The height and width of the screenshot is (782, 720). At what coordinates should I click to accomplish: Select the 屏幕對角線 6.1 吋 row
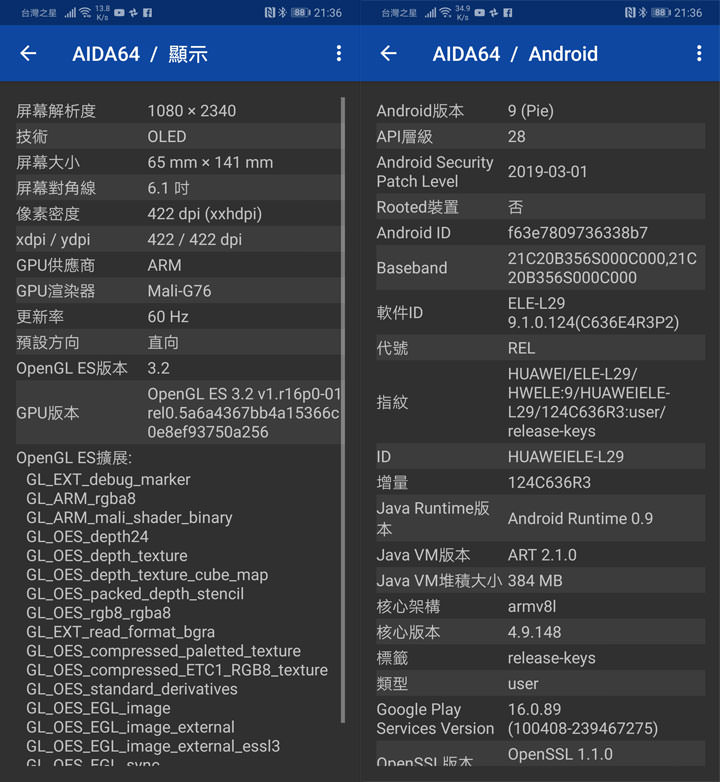[x=178, y=188]
